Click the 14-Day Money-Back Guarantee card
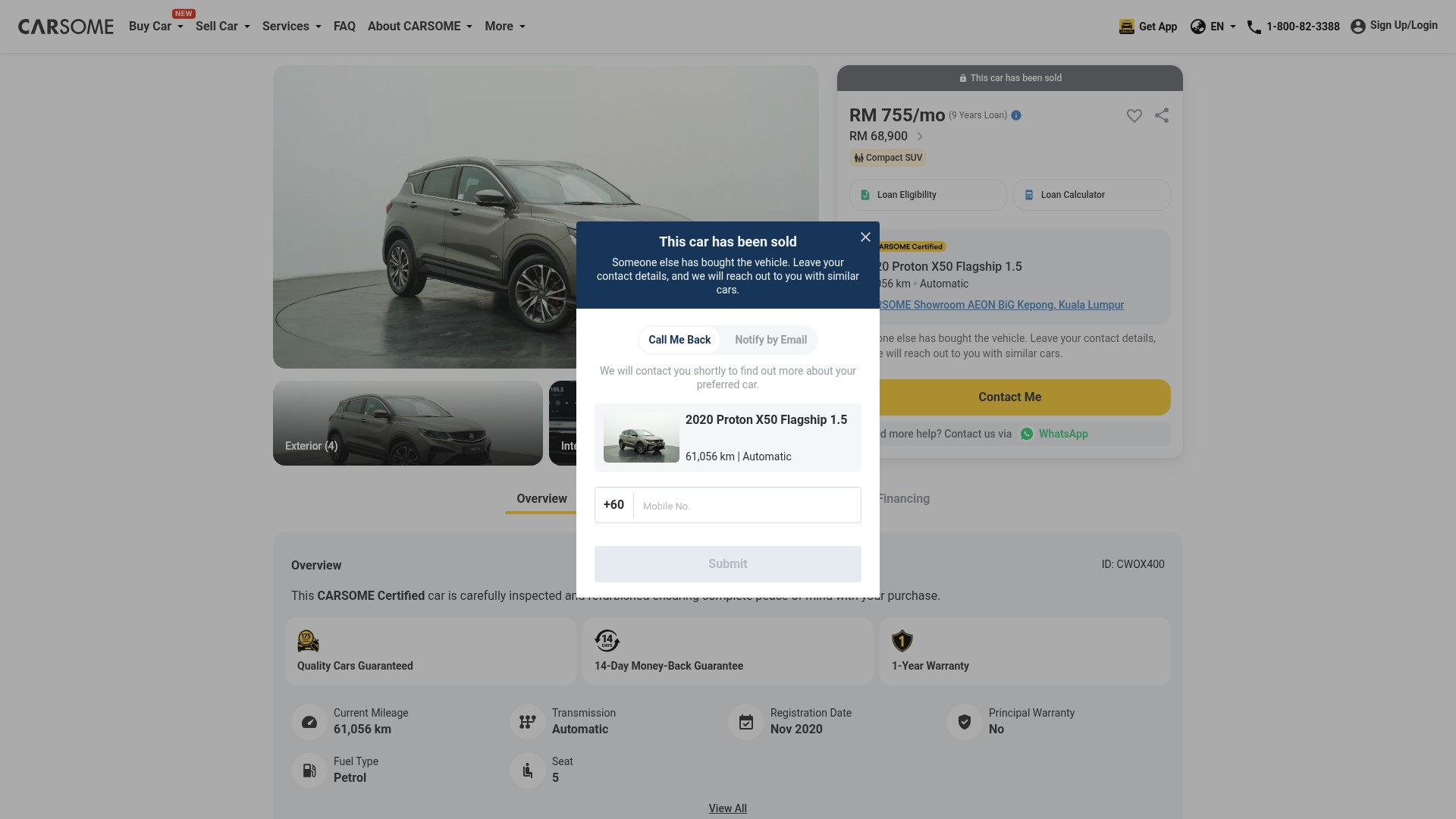This screenshot has width=1456, height=819. coord(728,651)
